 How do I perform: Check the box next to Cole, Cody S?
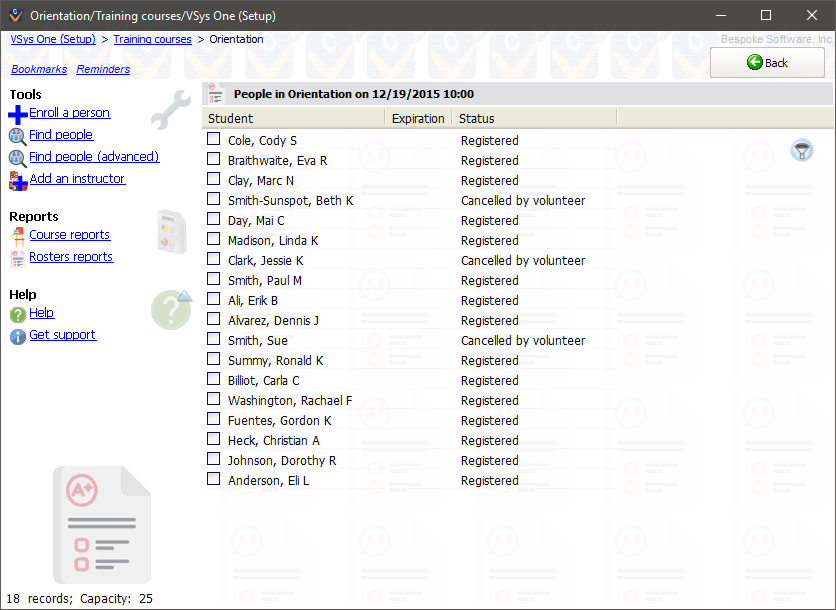click(213, 140)
